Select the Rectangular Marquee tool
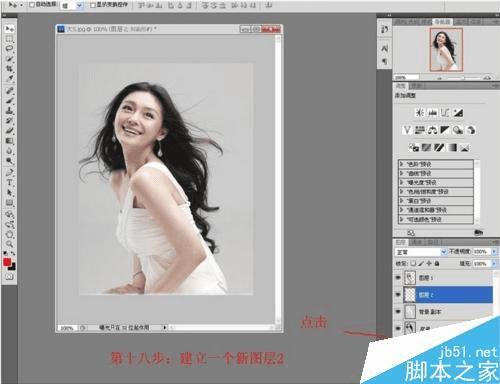500x384 pixels. pos(9,39)
